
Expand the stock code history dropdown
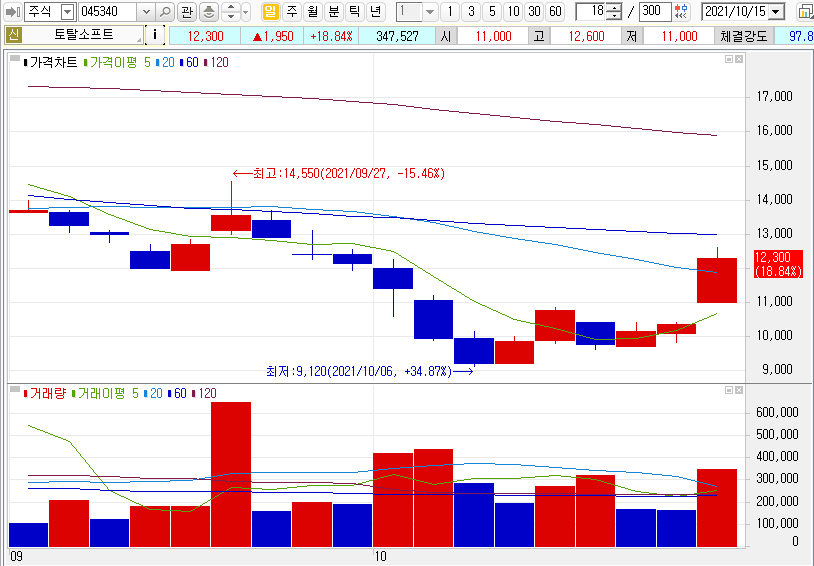tap(146, 11)
